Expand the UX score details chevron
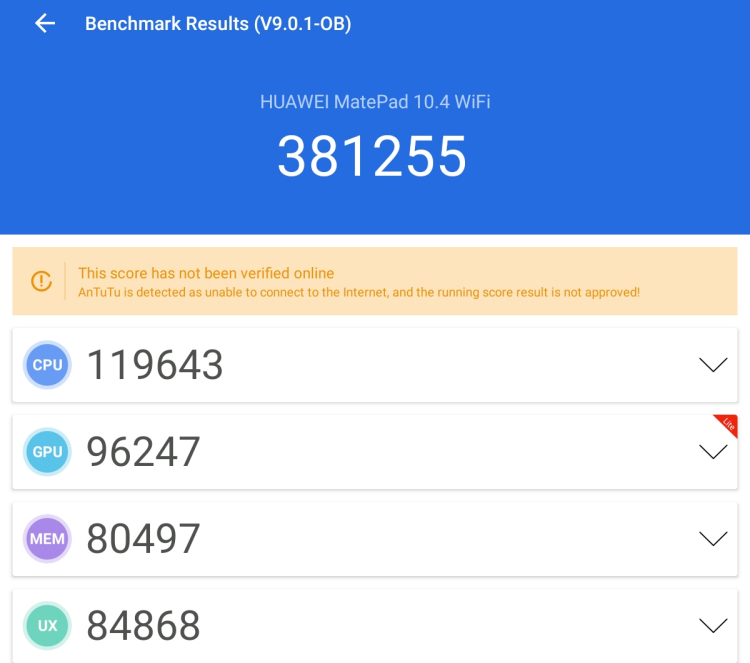Image resolution: width=750 pixels, height=663 pixels. (x=713, y=625)
